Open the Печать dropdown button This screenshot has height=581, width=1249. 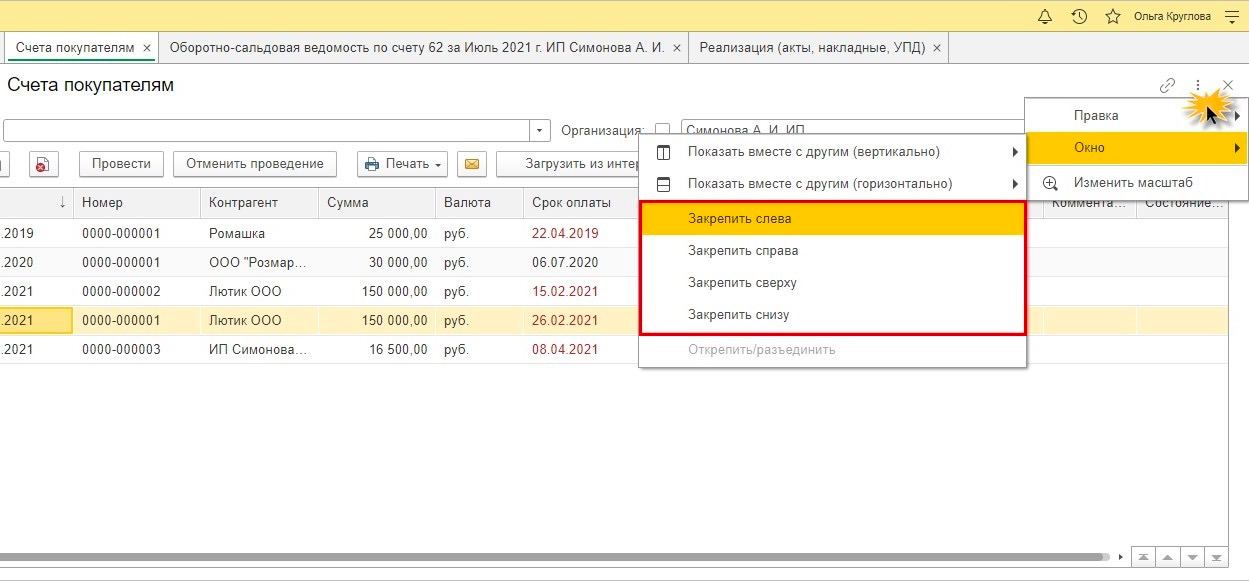point(402,164)
